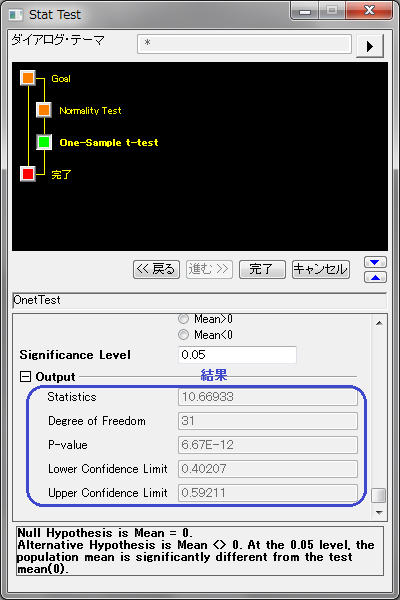The height and width of the screenshot is (600, 400).
Task: Select the One-Sample t-test step label
Action: click(x=109, y=143)
